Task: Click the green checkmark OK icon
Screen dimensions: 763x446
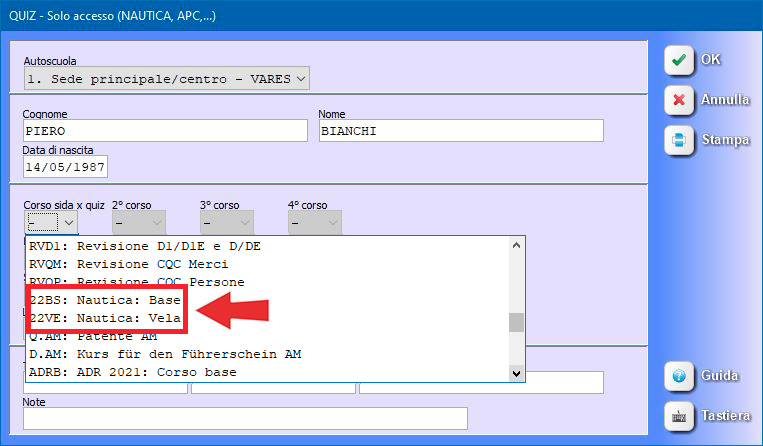Action: 679,60
